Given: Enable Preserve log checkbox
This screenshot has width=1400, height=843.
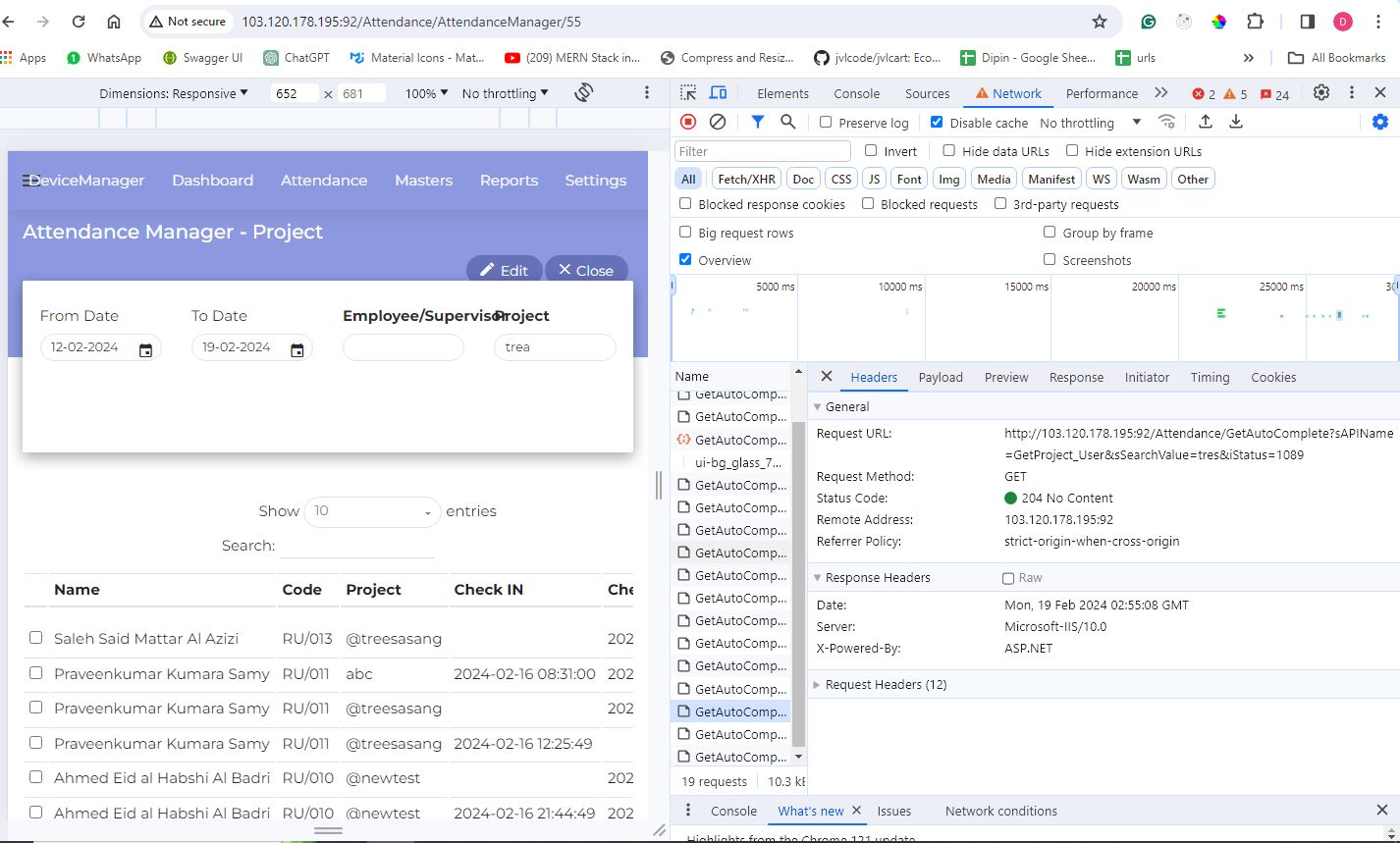Looking at the screenshot, I should click(826, 123).
